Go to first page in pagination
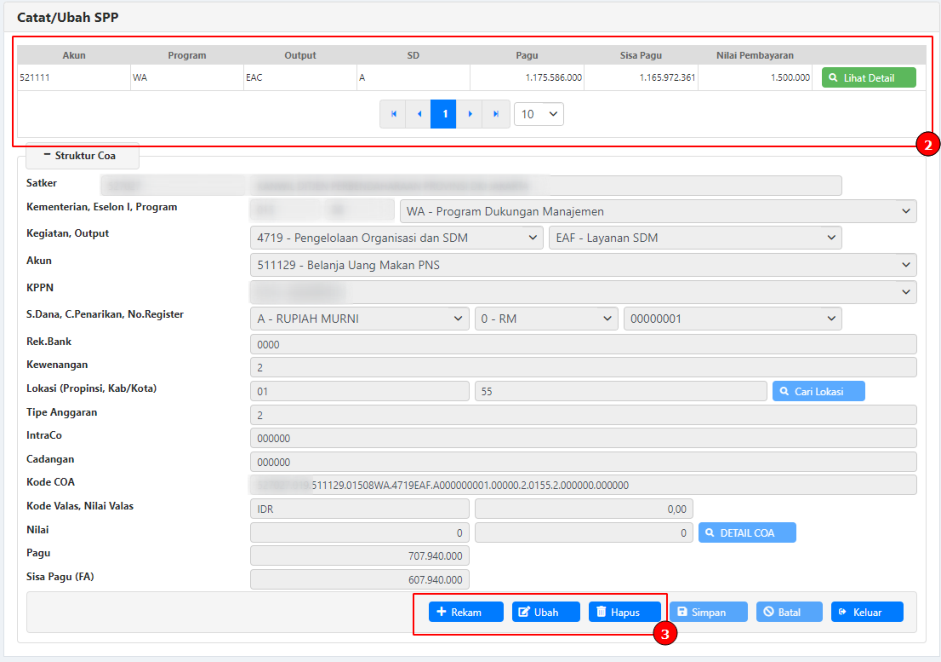941x662 pixels. tap(393, 114)
